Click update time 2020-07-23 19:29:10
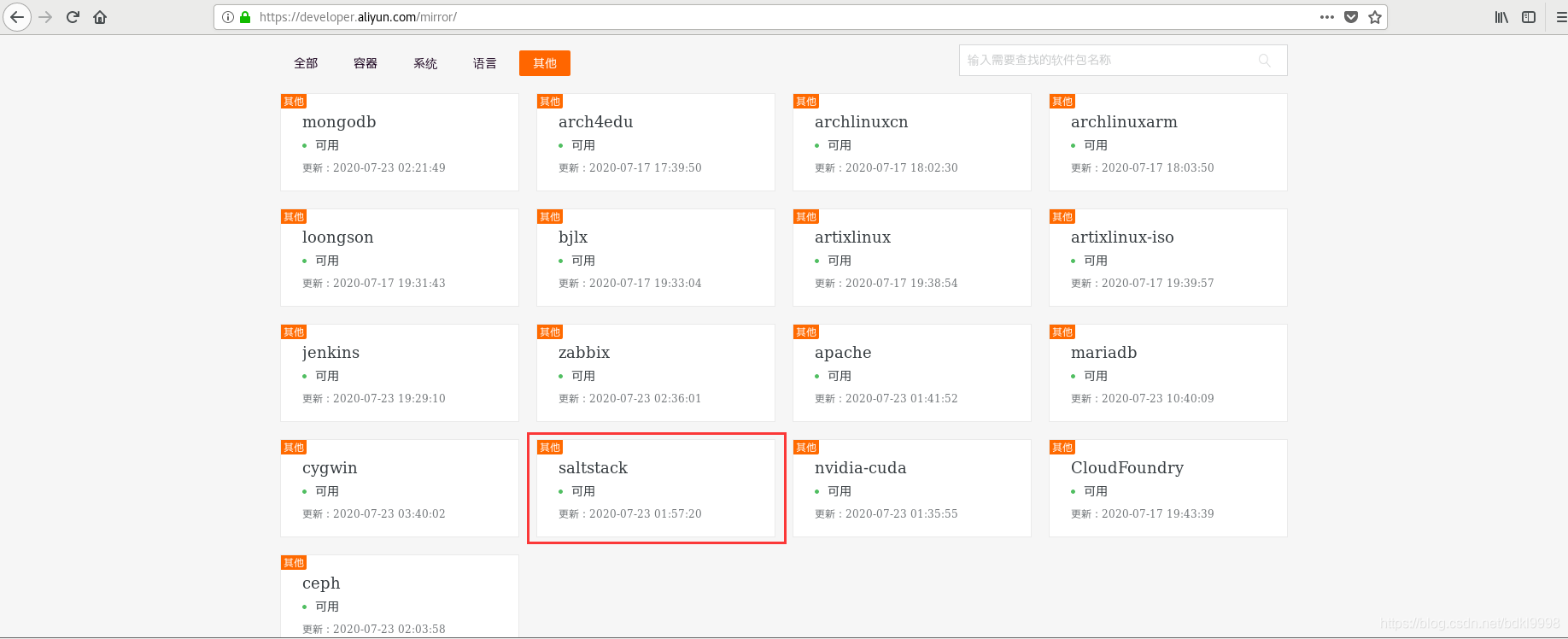The height and width of the screenshot is (639, 1568). click(389, 399)
